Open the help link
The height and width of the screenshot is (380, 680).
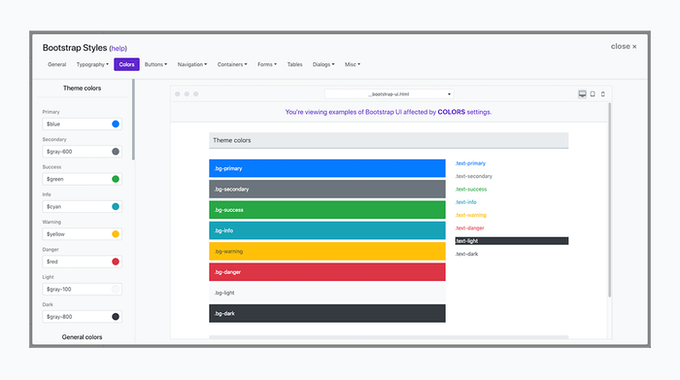(118, 48)
